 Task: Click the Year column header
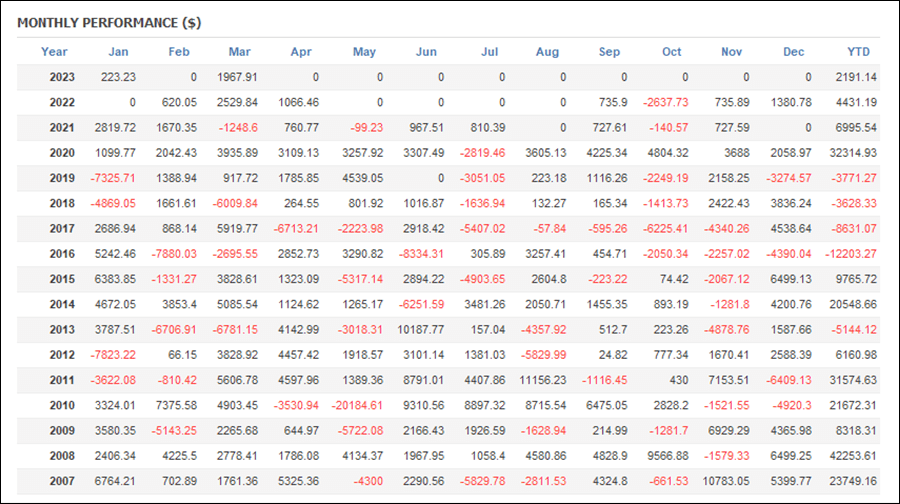point(54,52)
